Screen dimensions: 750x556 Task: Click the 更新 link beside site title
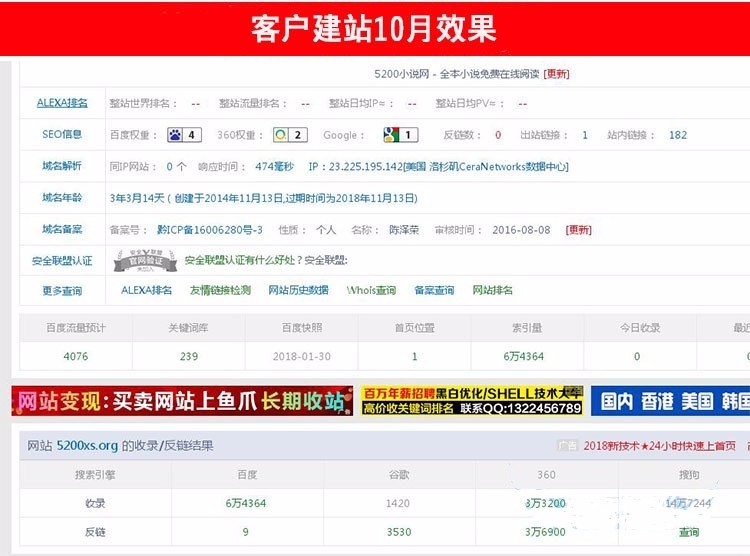click(556, 74)
